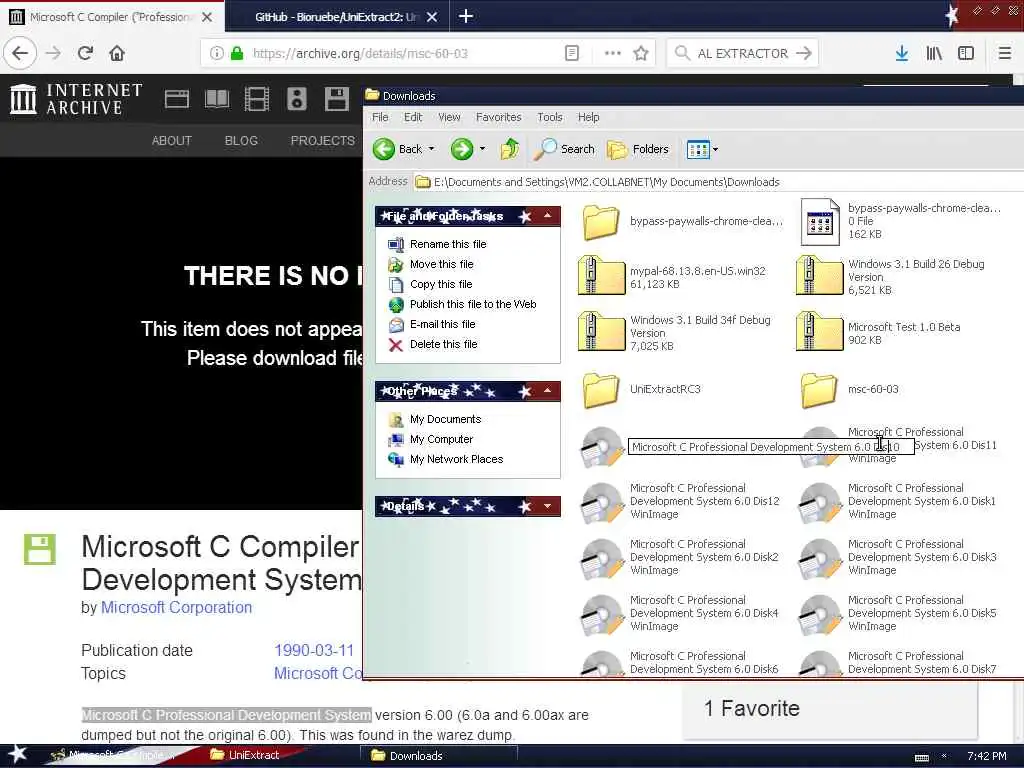1024x768 pixels.
Task: Open the Favorites menu in Downloads
Action: [498, 117]
